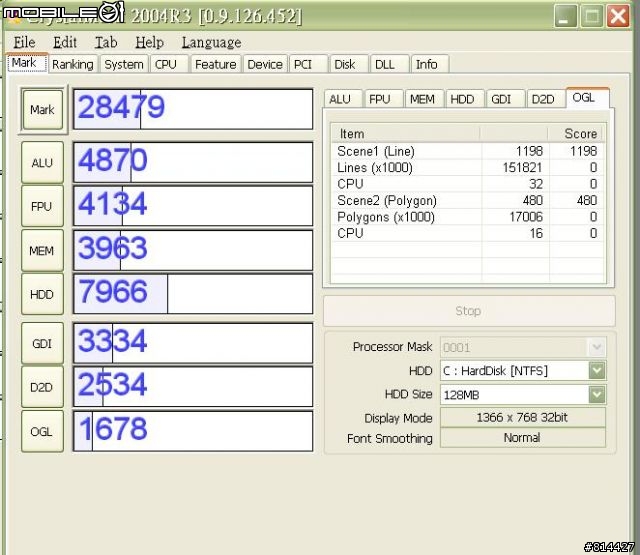Viewport: 640px width, 555px height.
Task: Expand the HDD Size dropdown
Action: click(x=597, y=394)
